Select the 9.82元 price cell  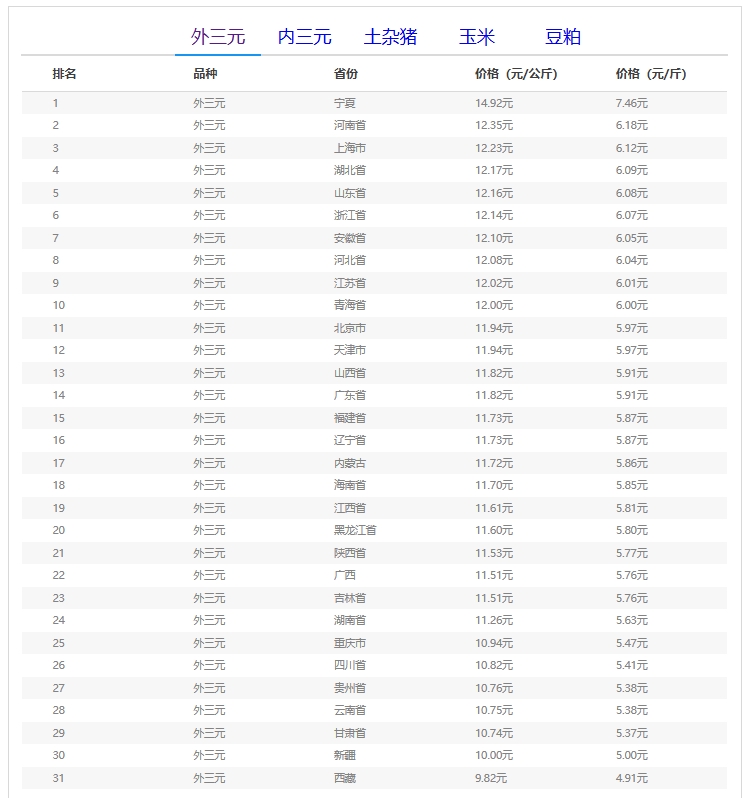[x=491, y=778]
